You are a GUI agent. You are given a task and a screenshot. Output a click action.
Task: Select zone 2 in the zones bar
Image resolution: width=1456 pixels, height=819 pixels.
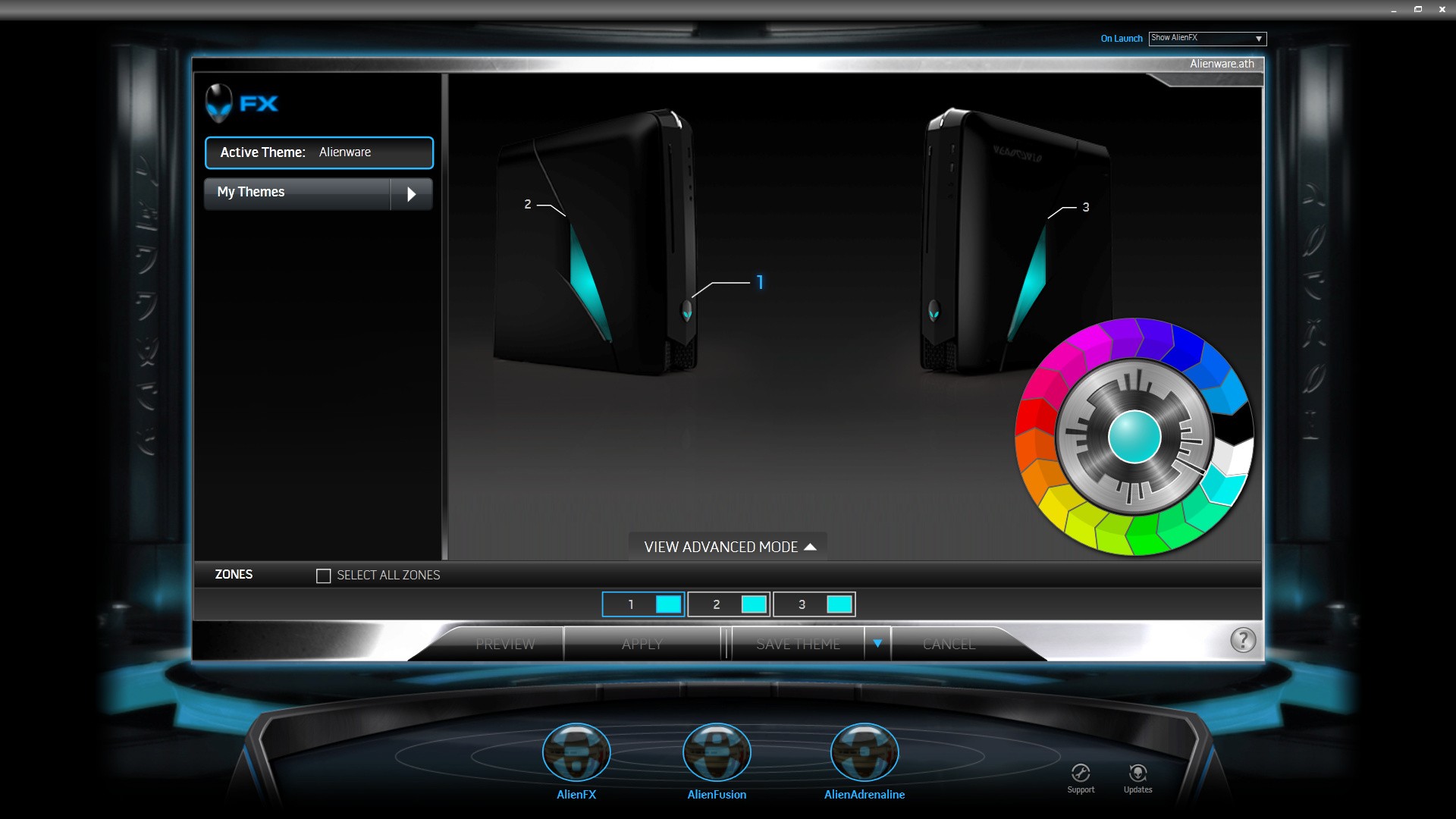point(729,604)
